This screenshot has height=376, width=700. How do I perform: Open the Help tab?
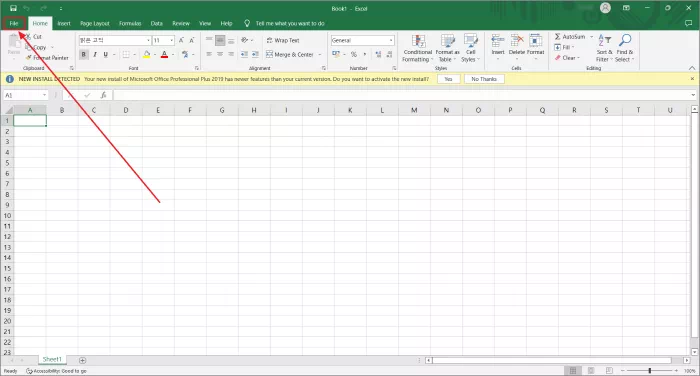(x=226, y=23)
